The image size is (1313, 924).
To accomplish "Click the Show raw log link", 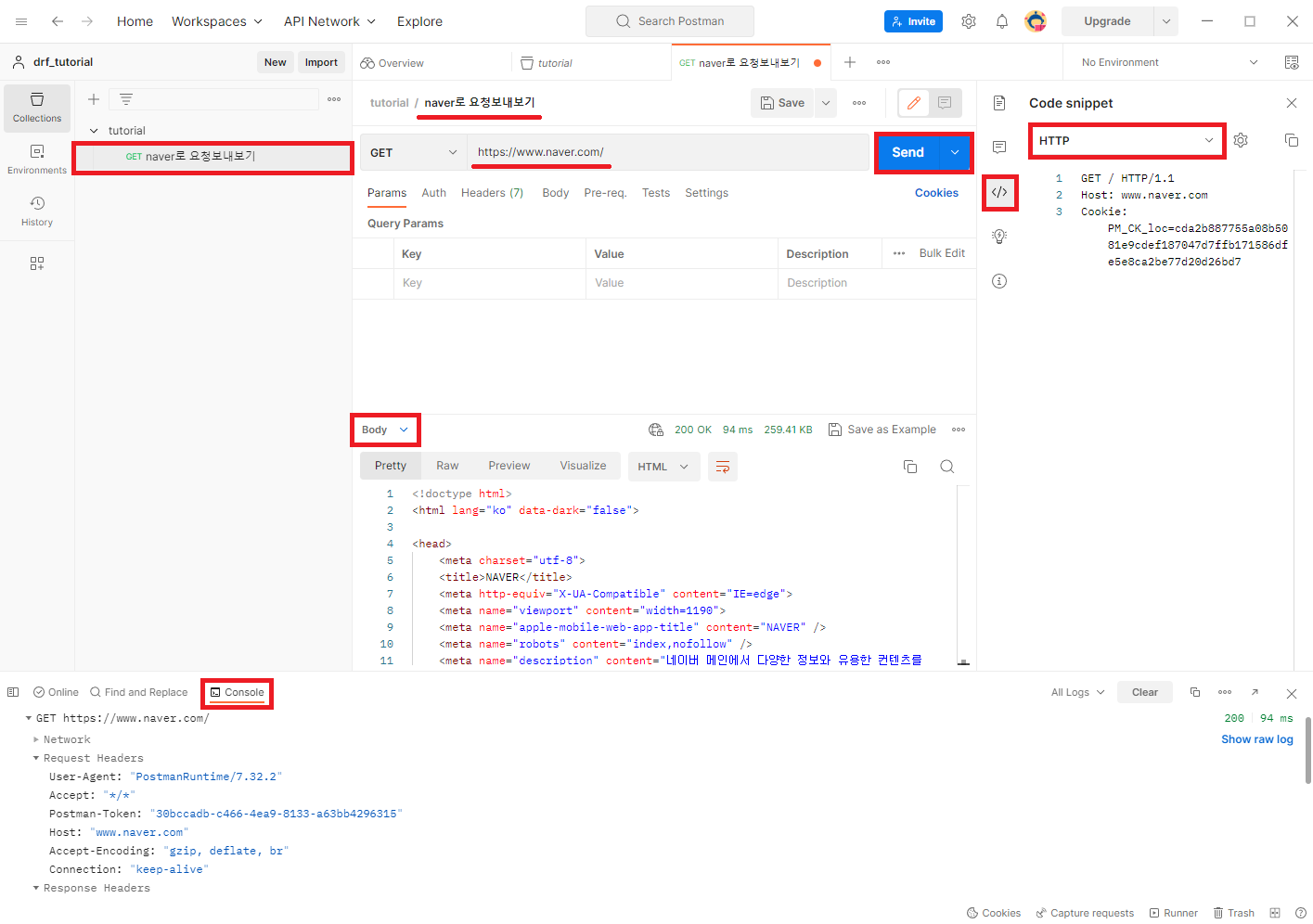I will click(1256, 739).
